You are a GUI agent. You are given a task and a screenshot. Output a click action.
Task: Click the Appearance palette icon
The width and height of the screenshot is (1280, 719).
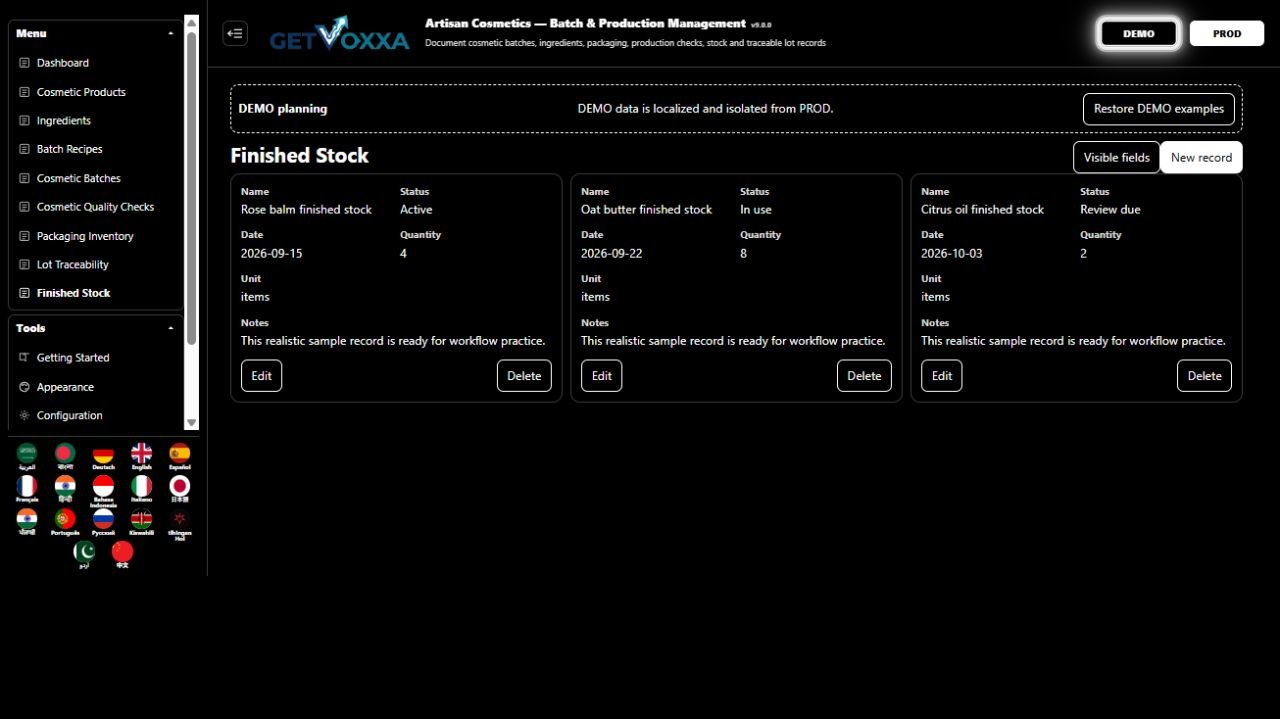[x=25, y=387]
